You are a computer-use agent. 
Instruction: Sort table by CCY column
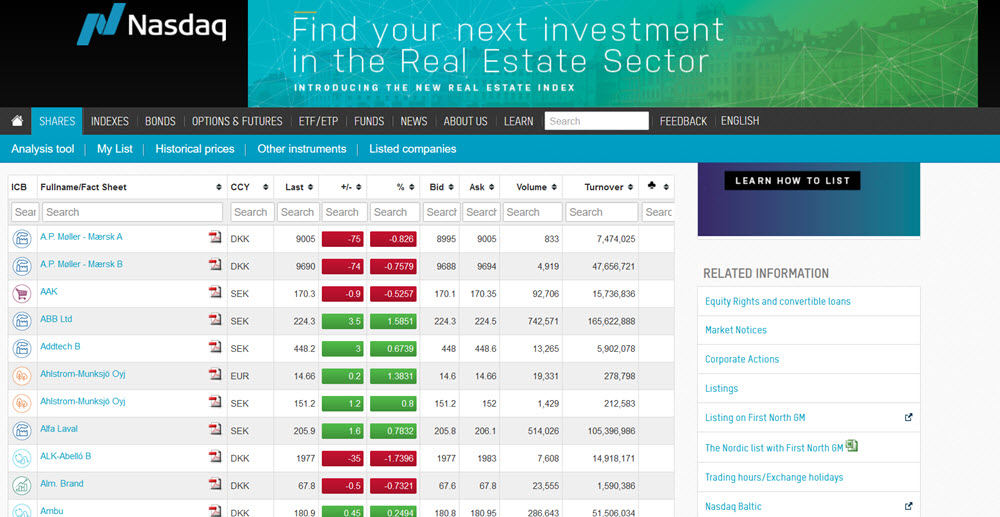coord(249,187)
